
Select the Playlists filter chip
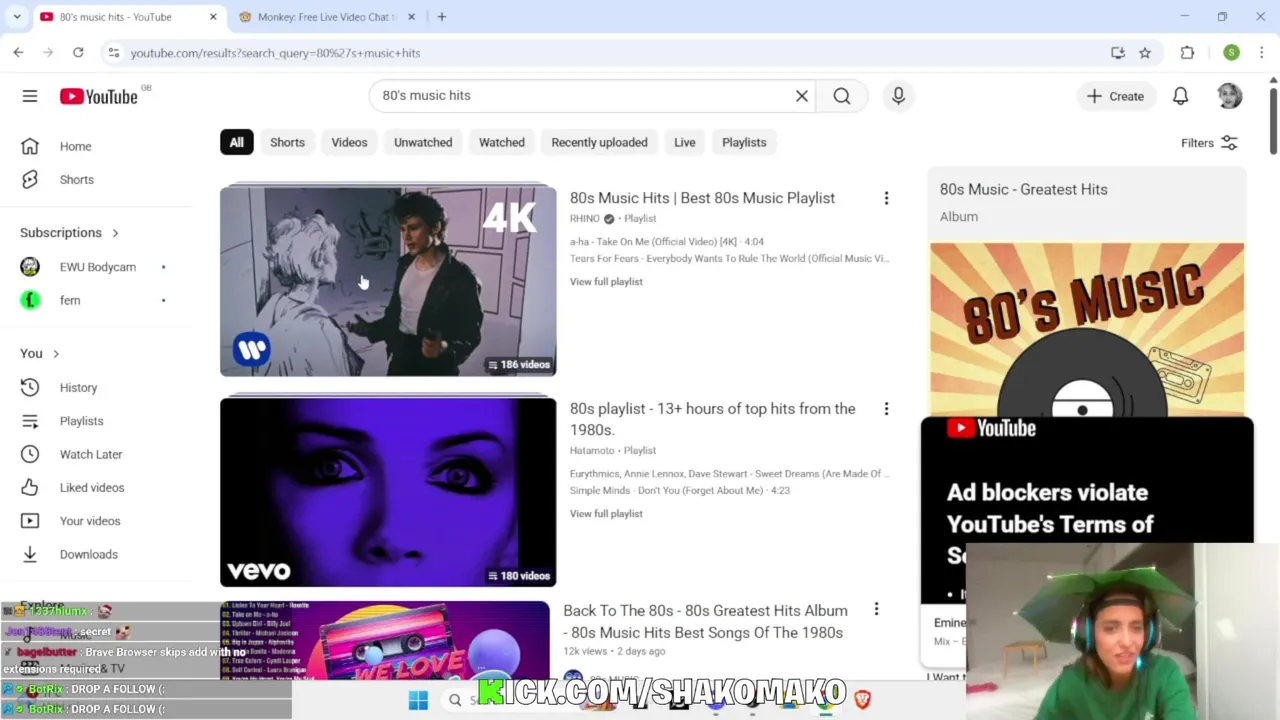(744, 142)
